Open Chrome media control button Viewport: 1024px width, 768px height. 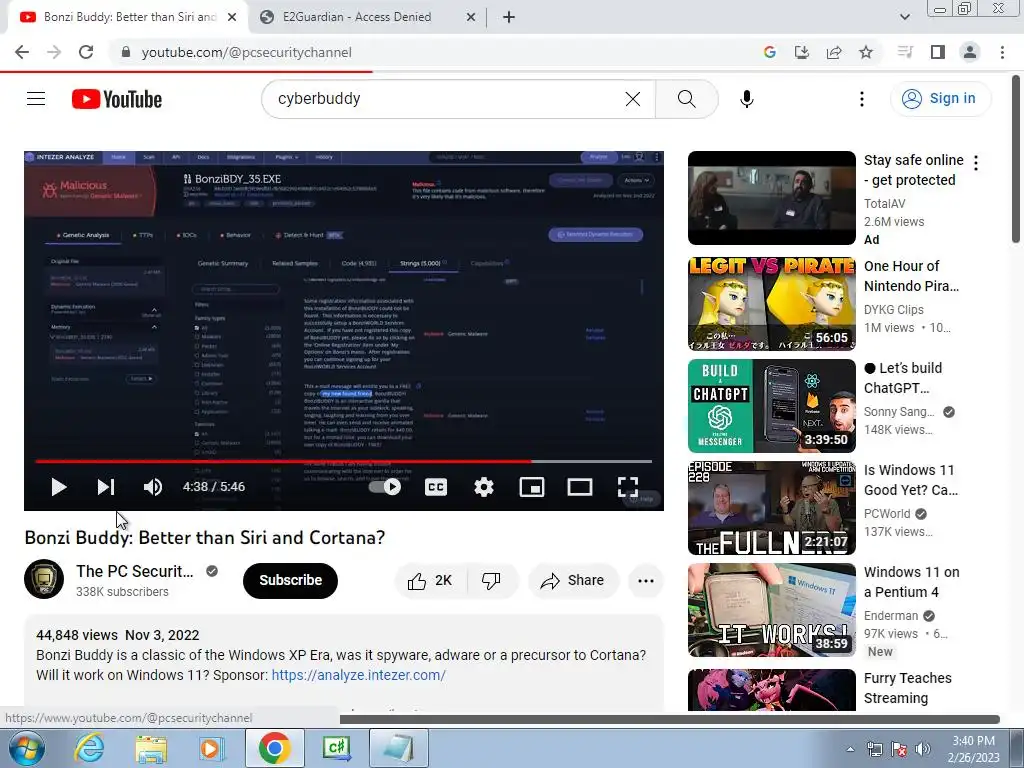[x=905, y=52]
